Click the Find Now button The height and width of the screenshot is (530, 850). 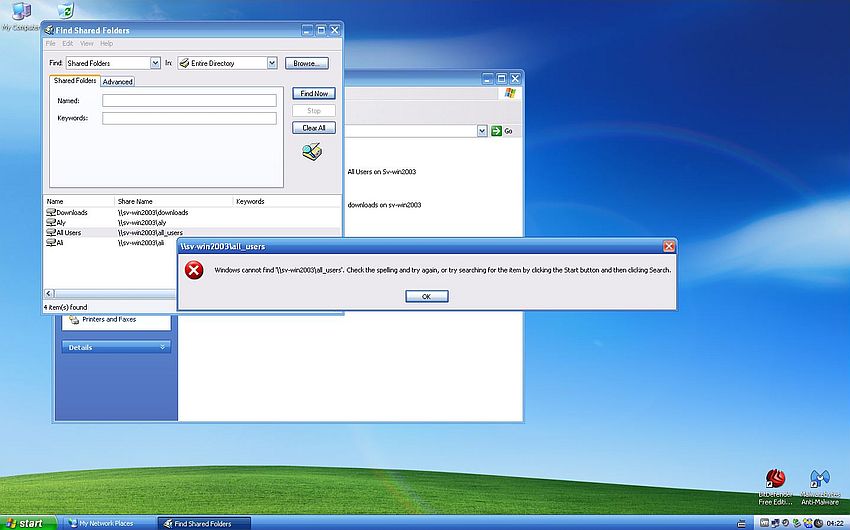point(313,93)
